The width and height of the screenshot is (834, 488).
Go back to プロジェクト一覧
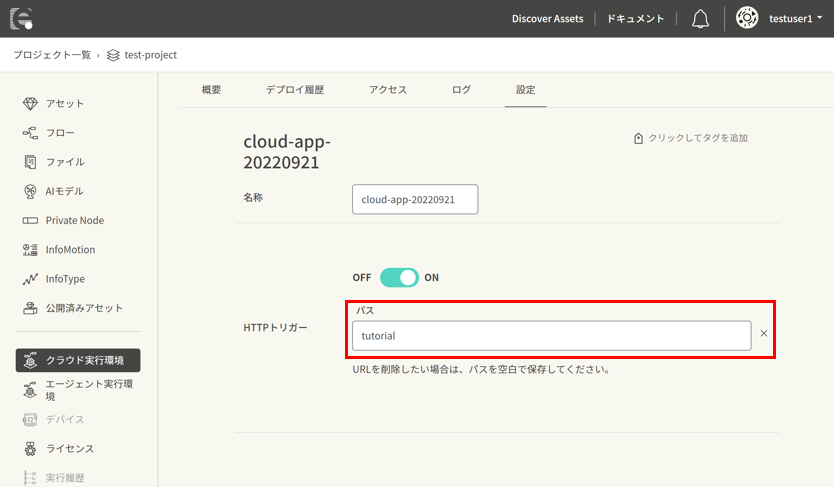click(52, 55)
